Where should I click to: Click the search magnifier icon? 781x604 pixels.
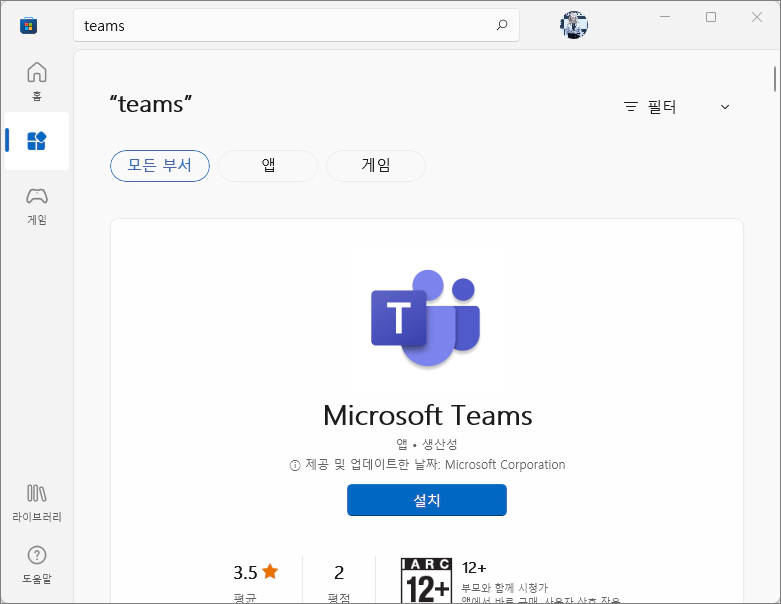pos(502,25)
